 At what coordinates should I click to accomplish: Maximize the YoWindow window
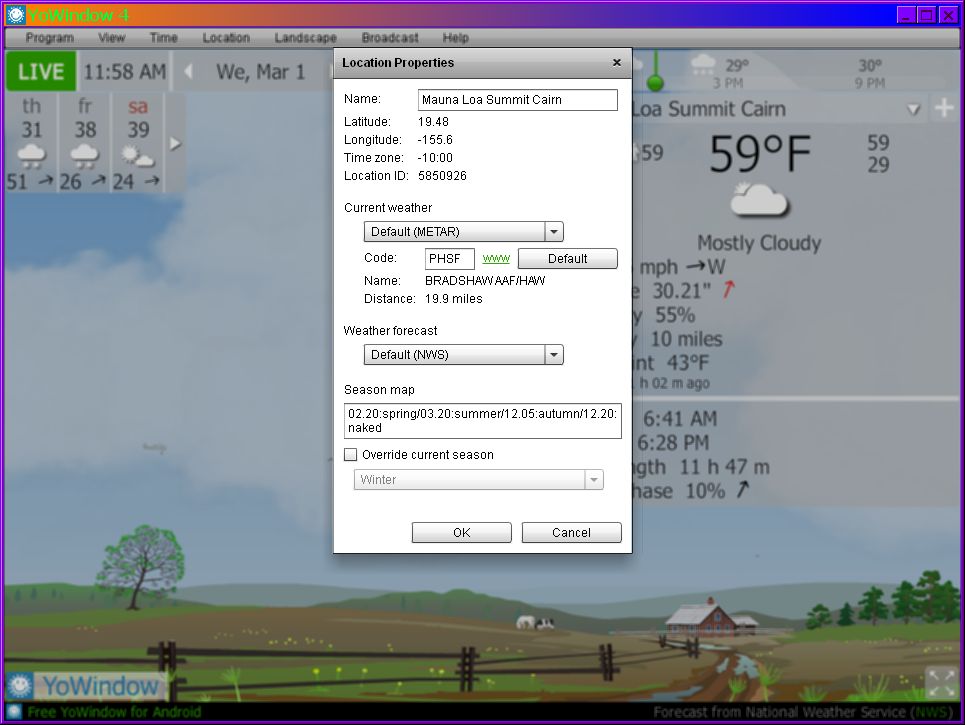pos(926,15)
